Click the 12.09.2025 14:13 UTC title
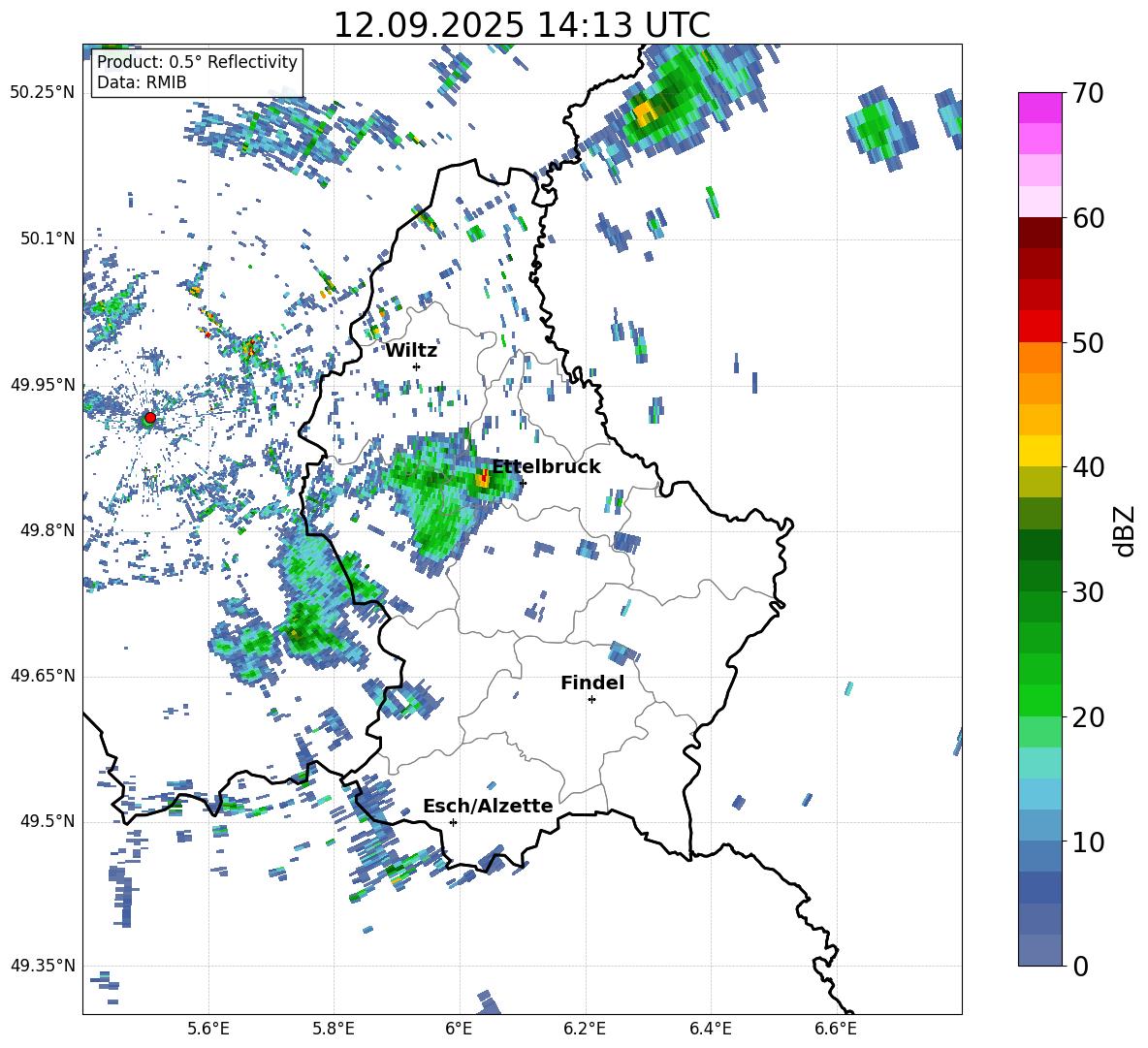 click(522, 25)
